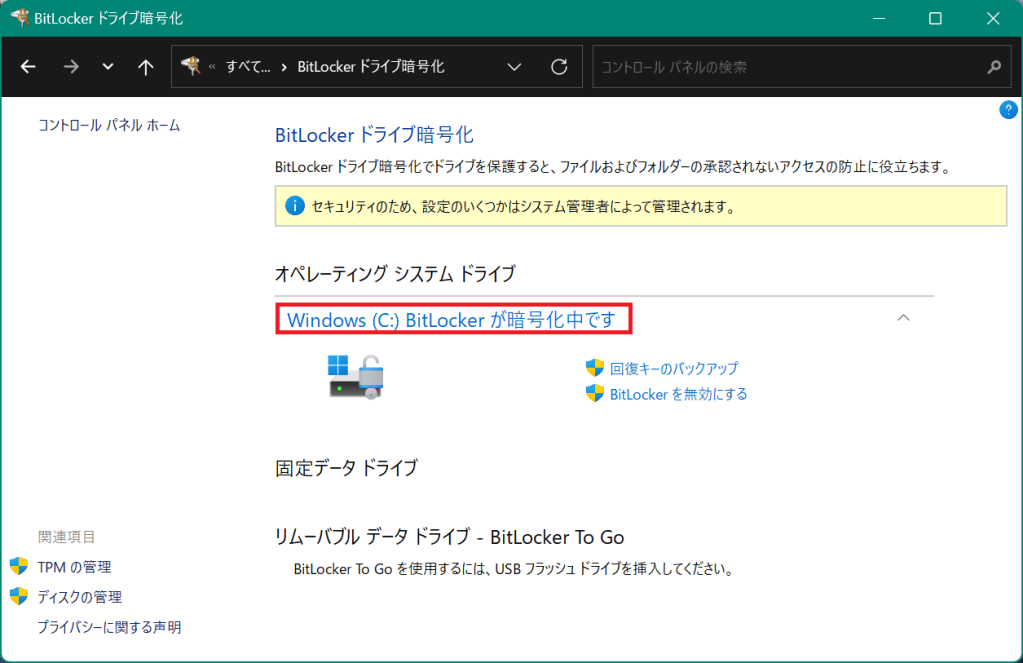
Task: Open TPM の管理 in sidebar
Action: (x=74, y=567)
